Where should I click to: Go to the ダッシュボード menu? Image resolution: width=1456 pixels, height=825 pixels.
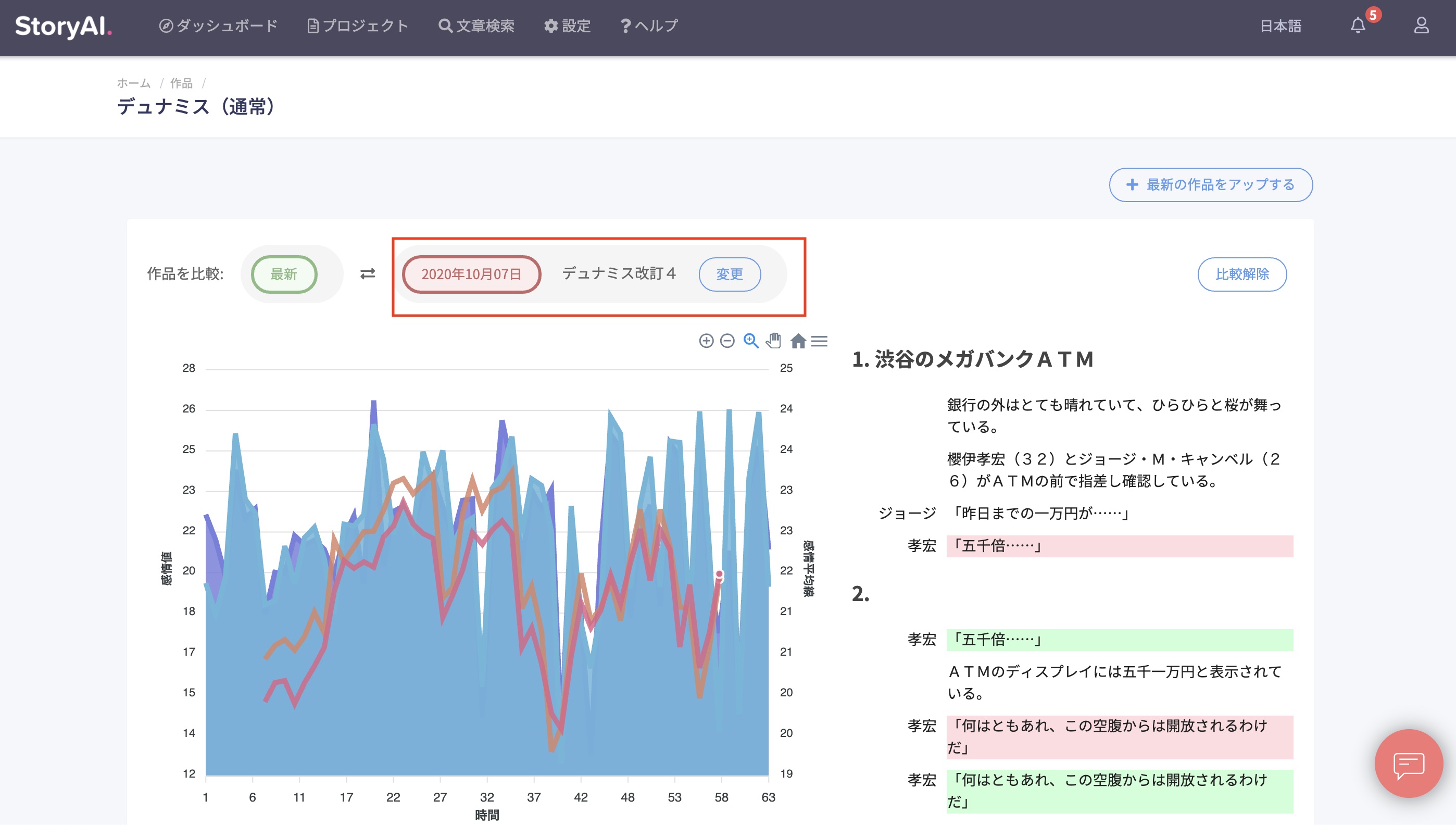[x=219, y=26]
